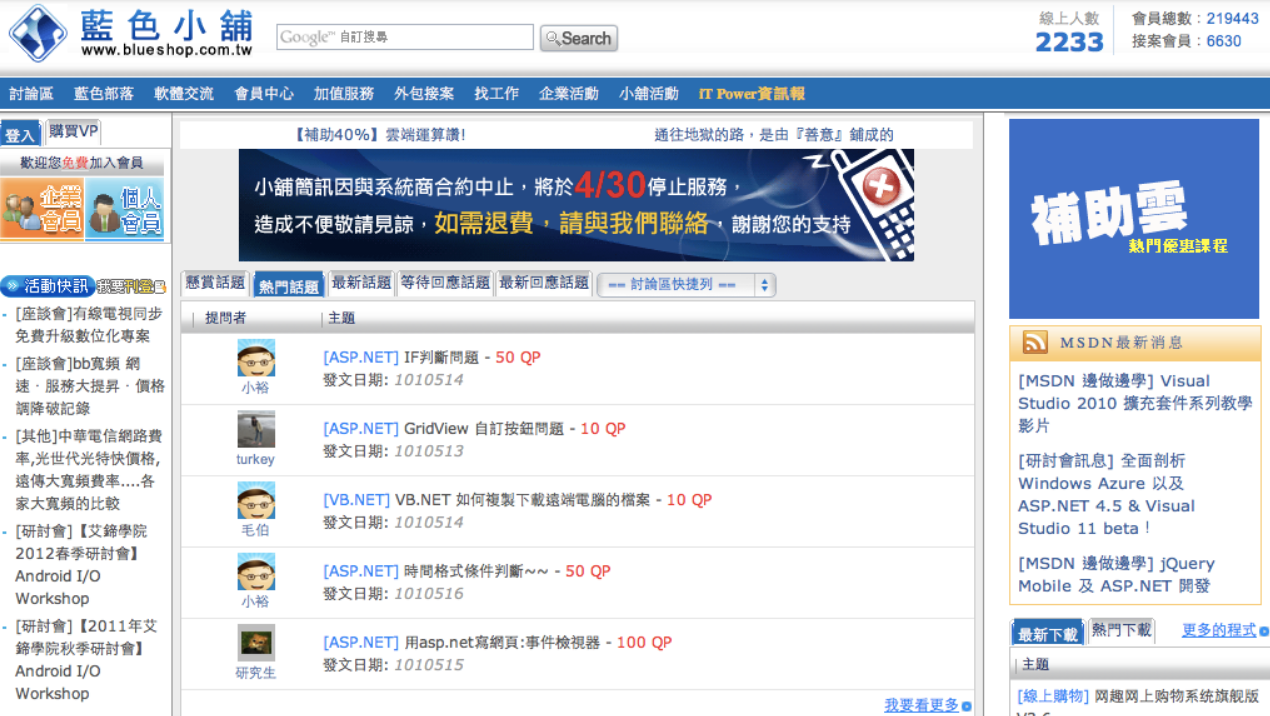The height and width of the screenshot is (716, 1270).
Task: Click the enterprise member signup icon
Action: click(x=42, y=209)
